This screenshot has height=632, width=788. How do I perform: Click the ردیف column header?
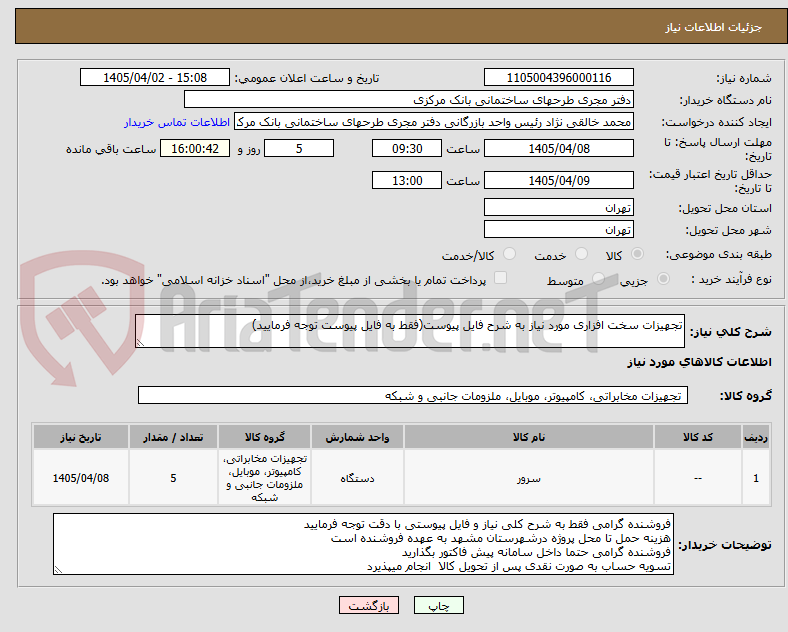pyautogui.click(x=756, y=437)
